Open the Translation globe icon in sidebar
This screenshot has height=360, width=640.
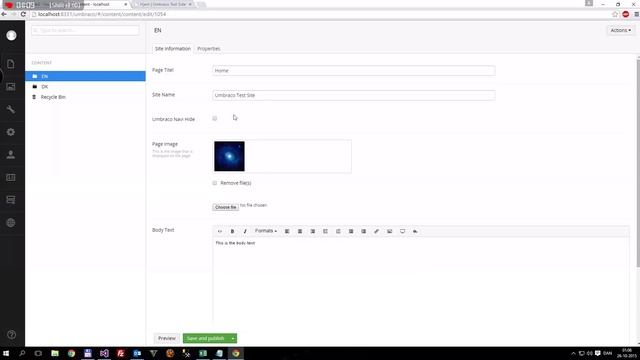(x=11, y=222)
